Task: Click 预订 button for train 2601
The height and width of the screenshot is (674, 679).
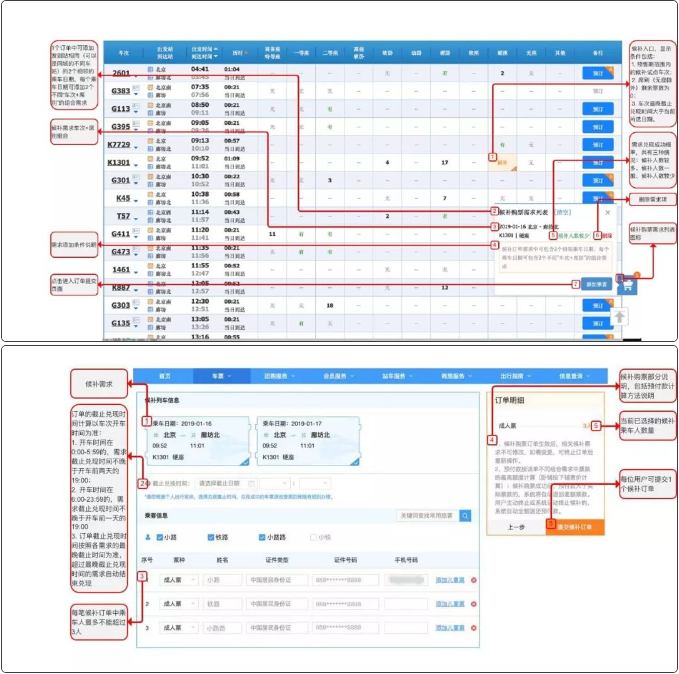Action: 597,73
